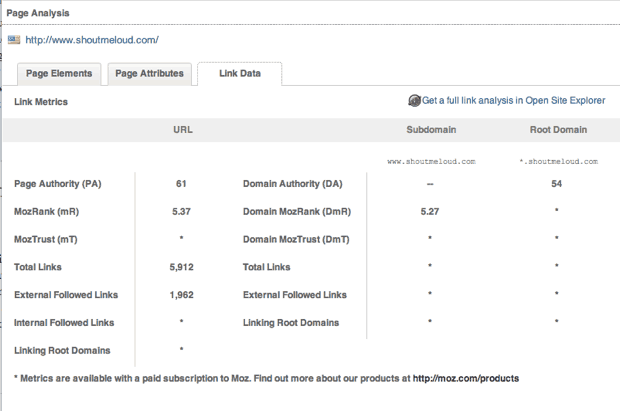The height and width of the screenshot is (411, 620).
Task: Click the Subdomain column header
Action: [431, 130]
